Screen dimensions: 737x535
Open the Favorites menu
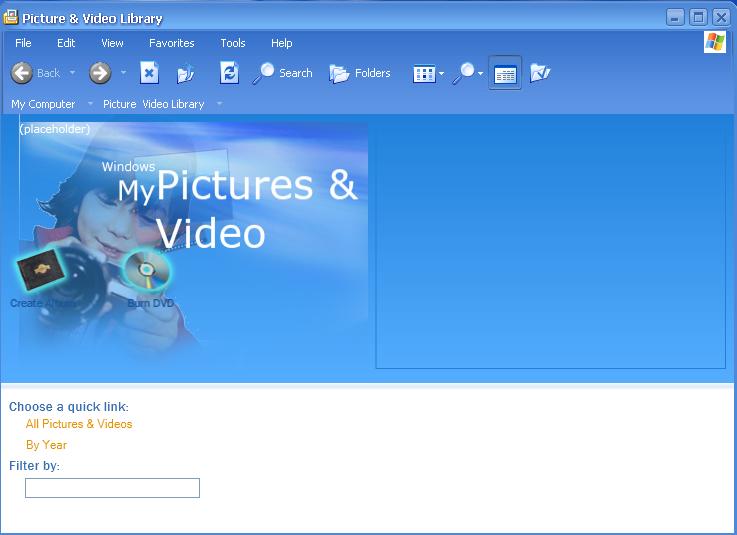pyautogui.click(x=172, y=43)
